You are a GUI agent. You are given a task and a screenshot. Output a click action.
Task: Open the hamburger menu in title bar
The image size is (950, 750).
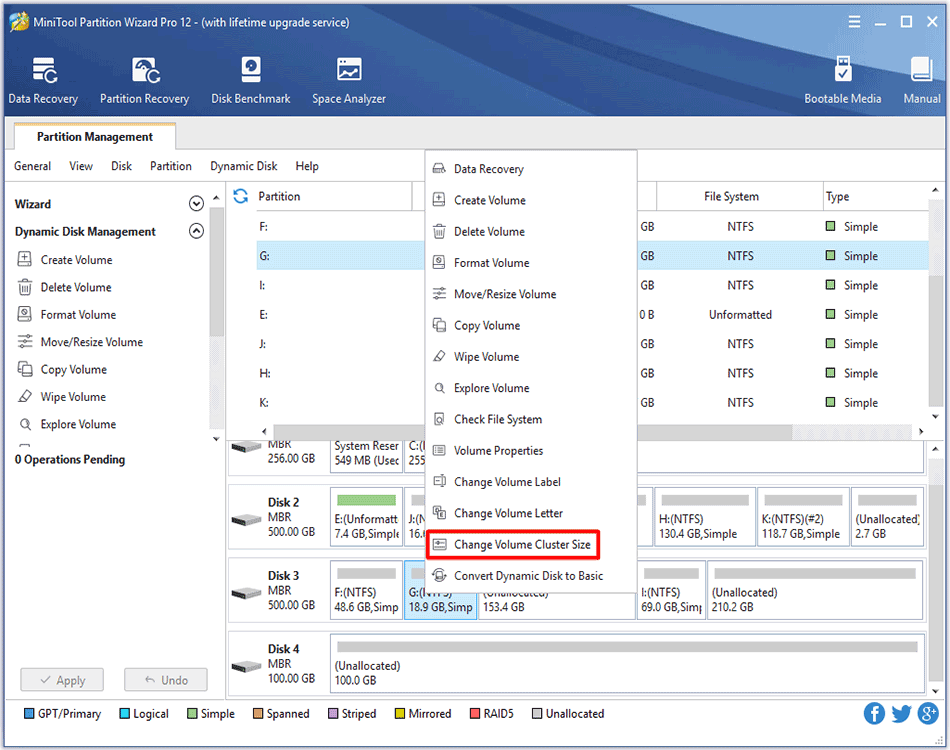click(854, 22)
